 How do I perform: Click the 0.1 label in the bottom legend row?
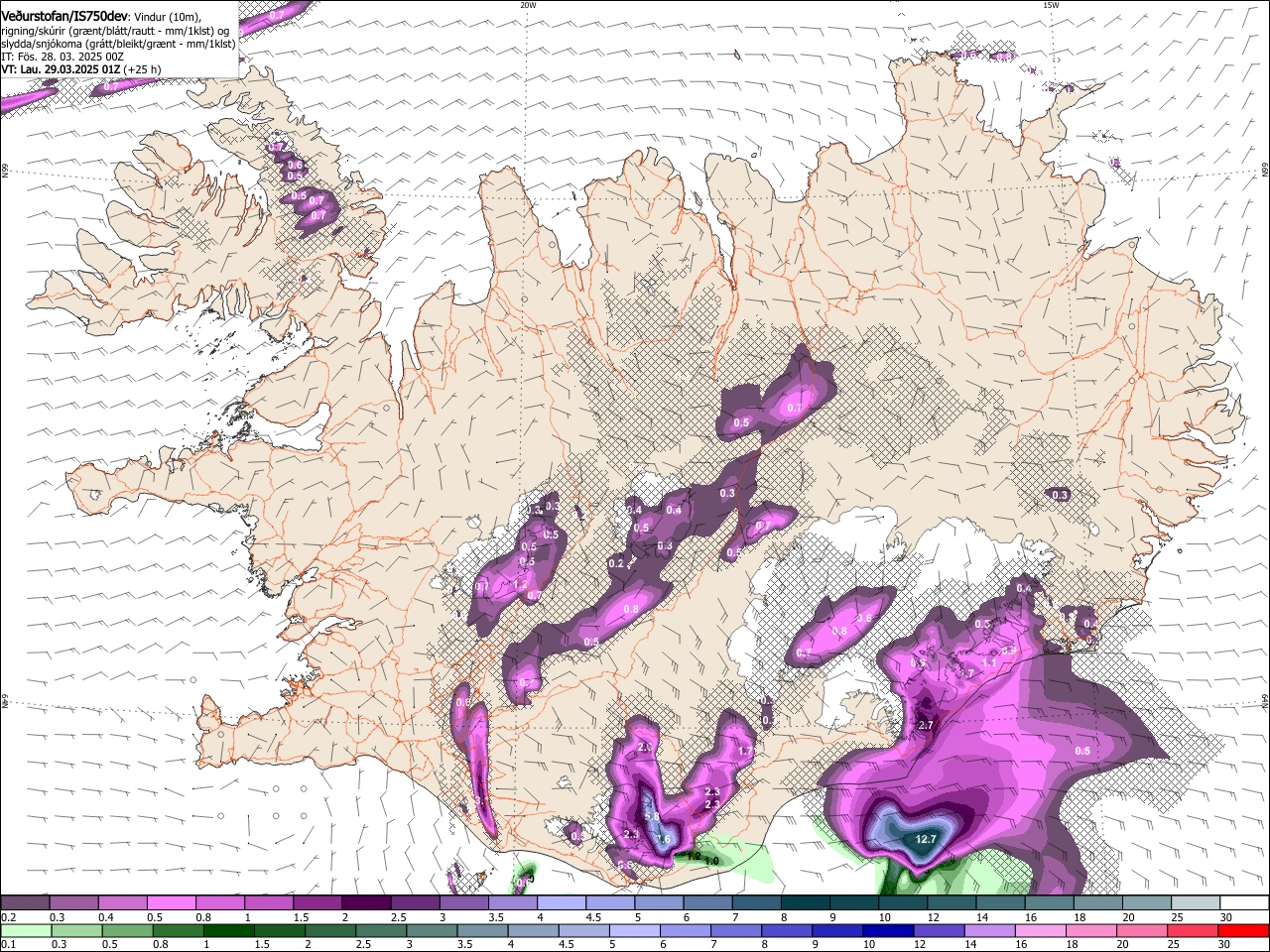click(7, 945)
